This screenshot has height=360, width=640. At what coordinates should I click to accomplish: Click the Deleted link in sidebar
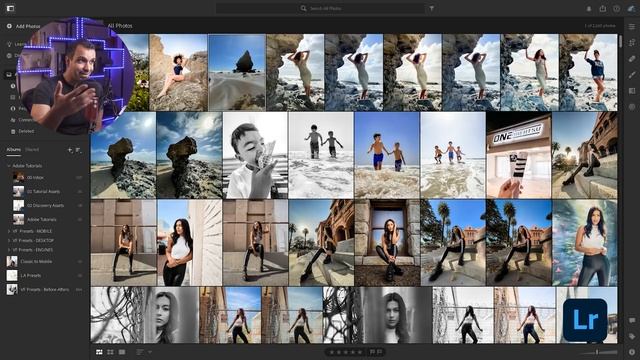click(x=27, y=131)
